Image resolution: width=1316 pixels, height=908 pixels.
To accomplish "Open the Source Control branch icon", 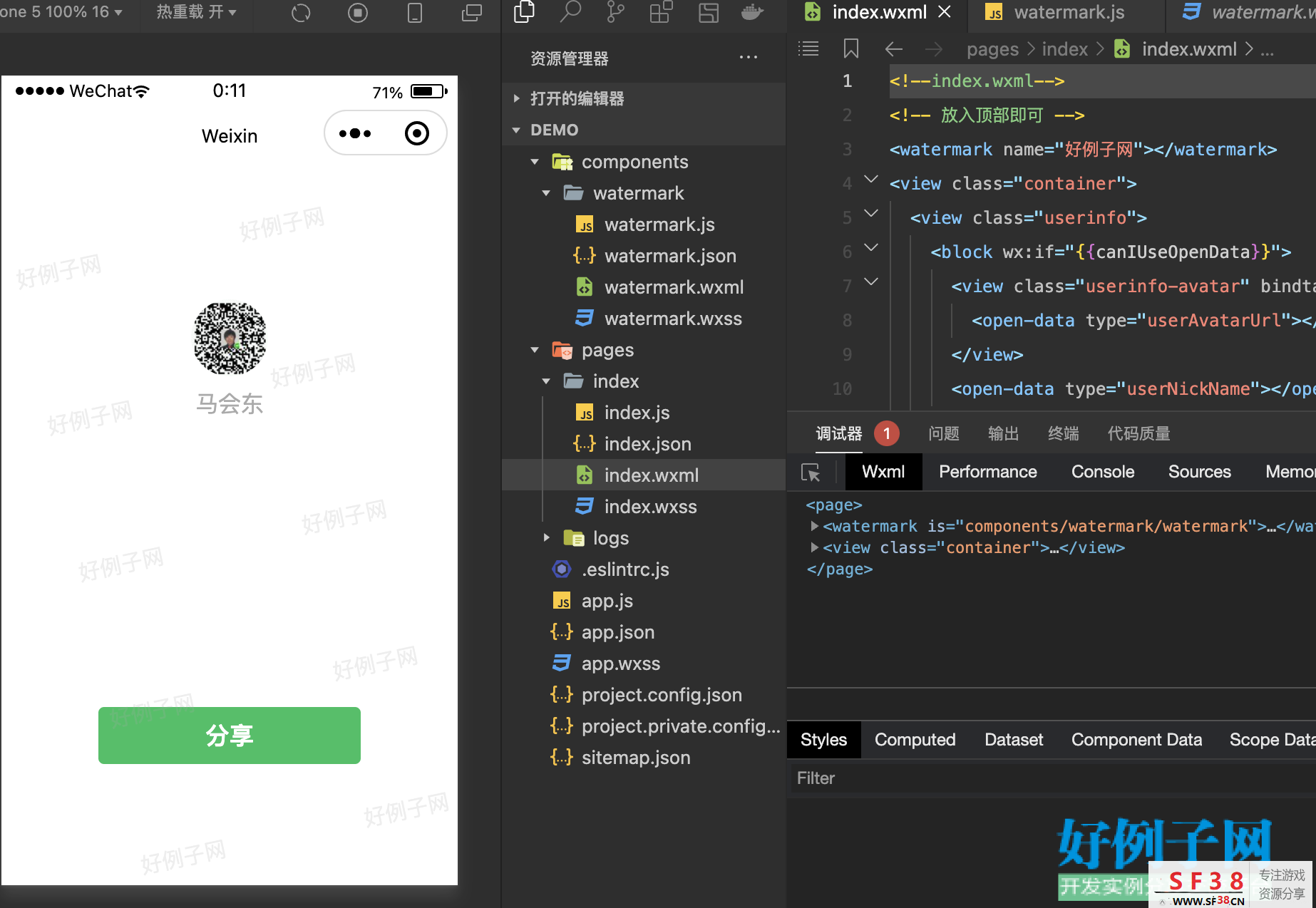I will click(615, 12).
